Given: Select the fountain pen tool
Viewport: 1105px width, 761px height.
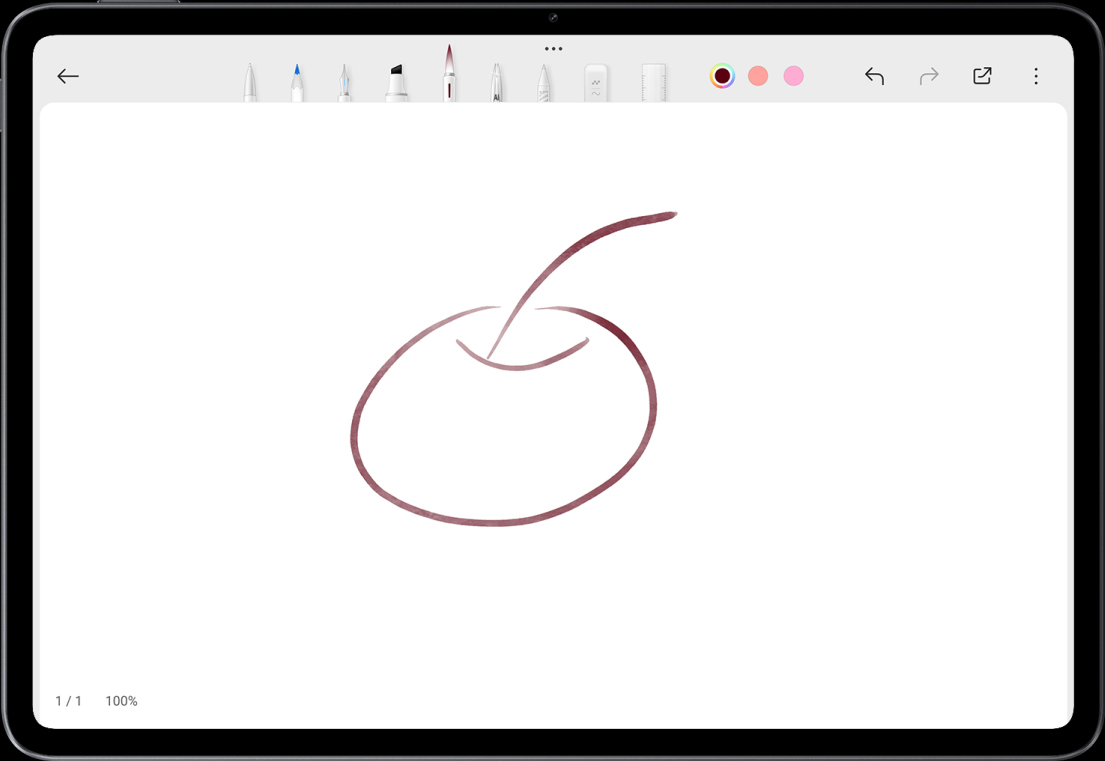Looking at the screenshot, I should click(345, 82).
